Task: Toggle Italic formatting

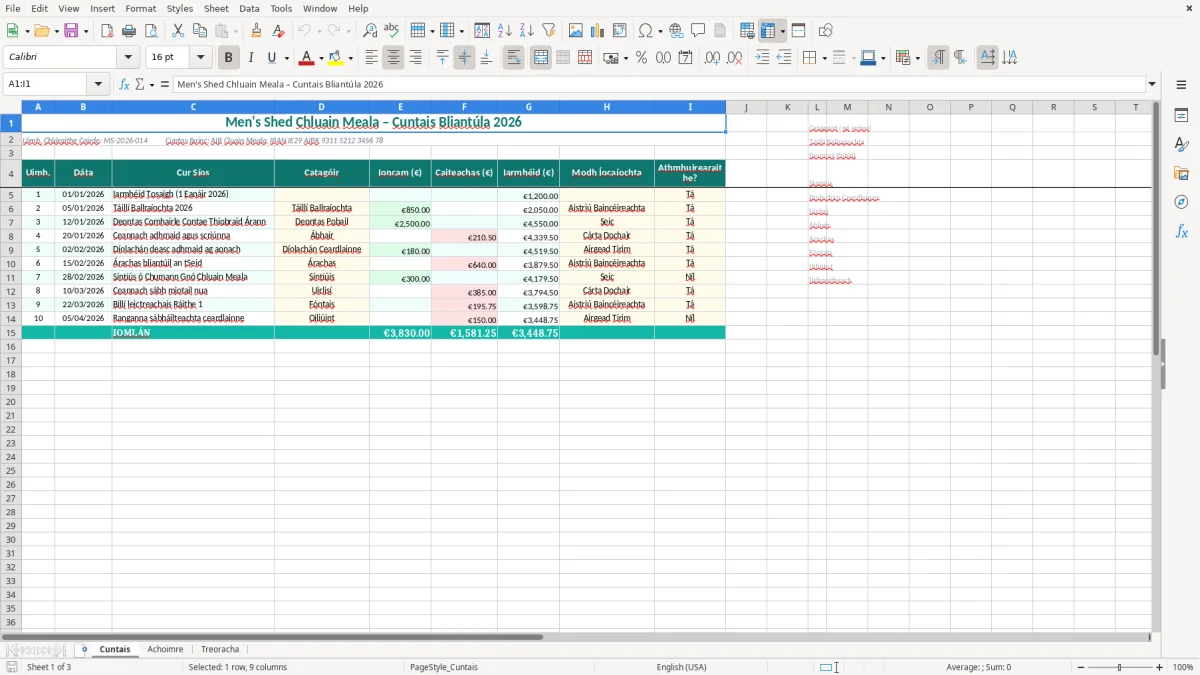Action: [x=250, y=58]
